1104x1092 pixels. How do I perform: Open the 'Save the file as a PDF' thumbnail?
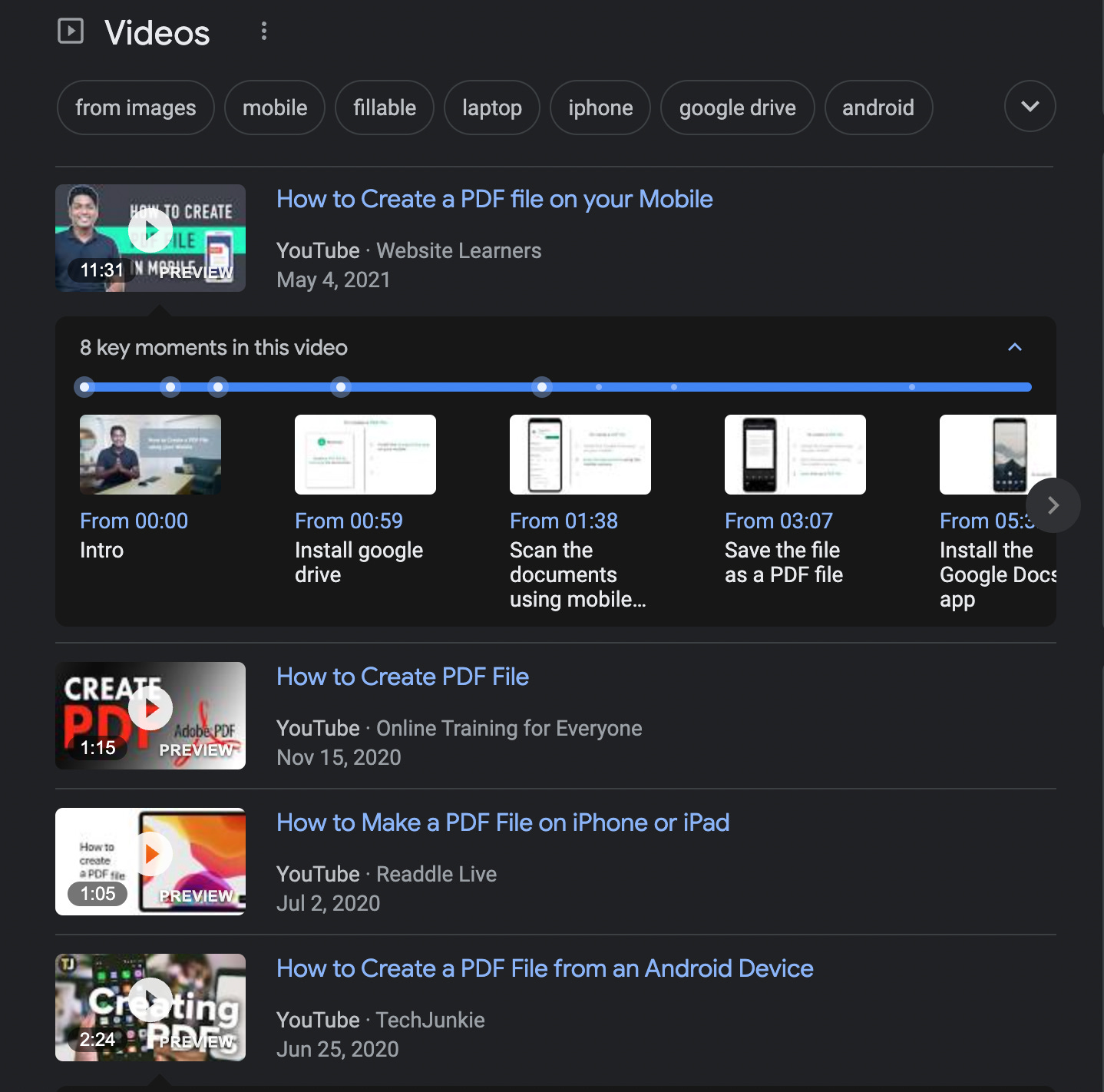point(795,455)
